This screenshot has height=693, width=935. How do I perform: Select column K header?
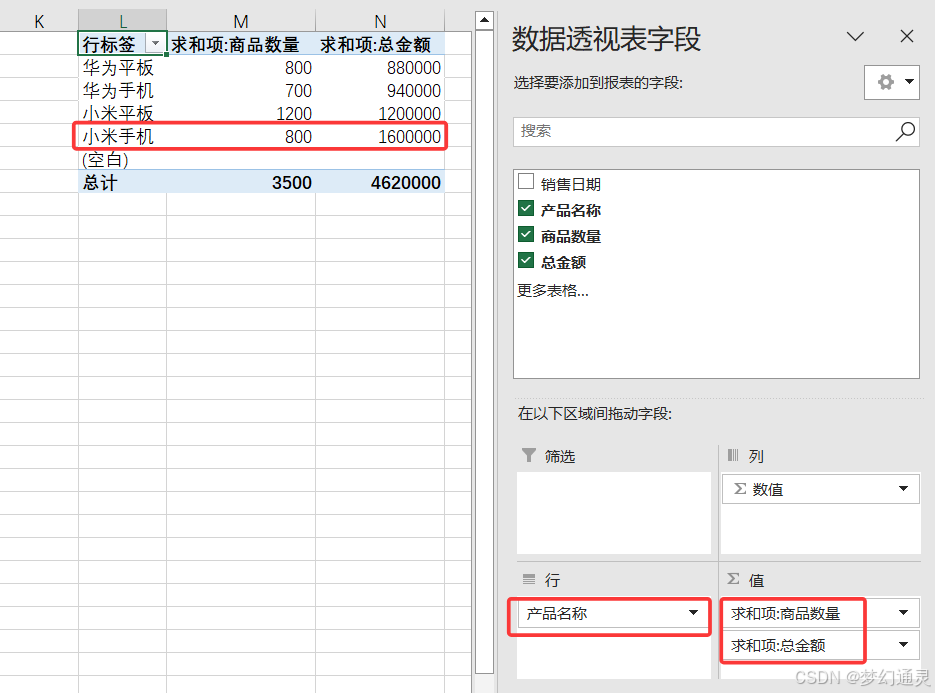click(x=39, y=21)
